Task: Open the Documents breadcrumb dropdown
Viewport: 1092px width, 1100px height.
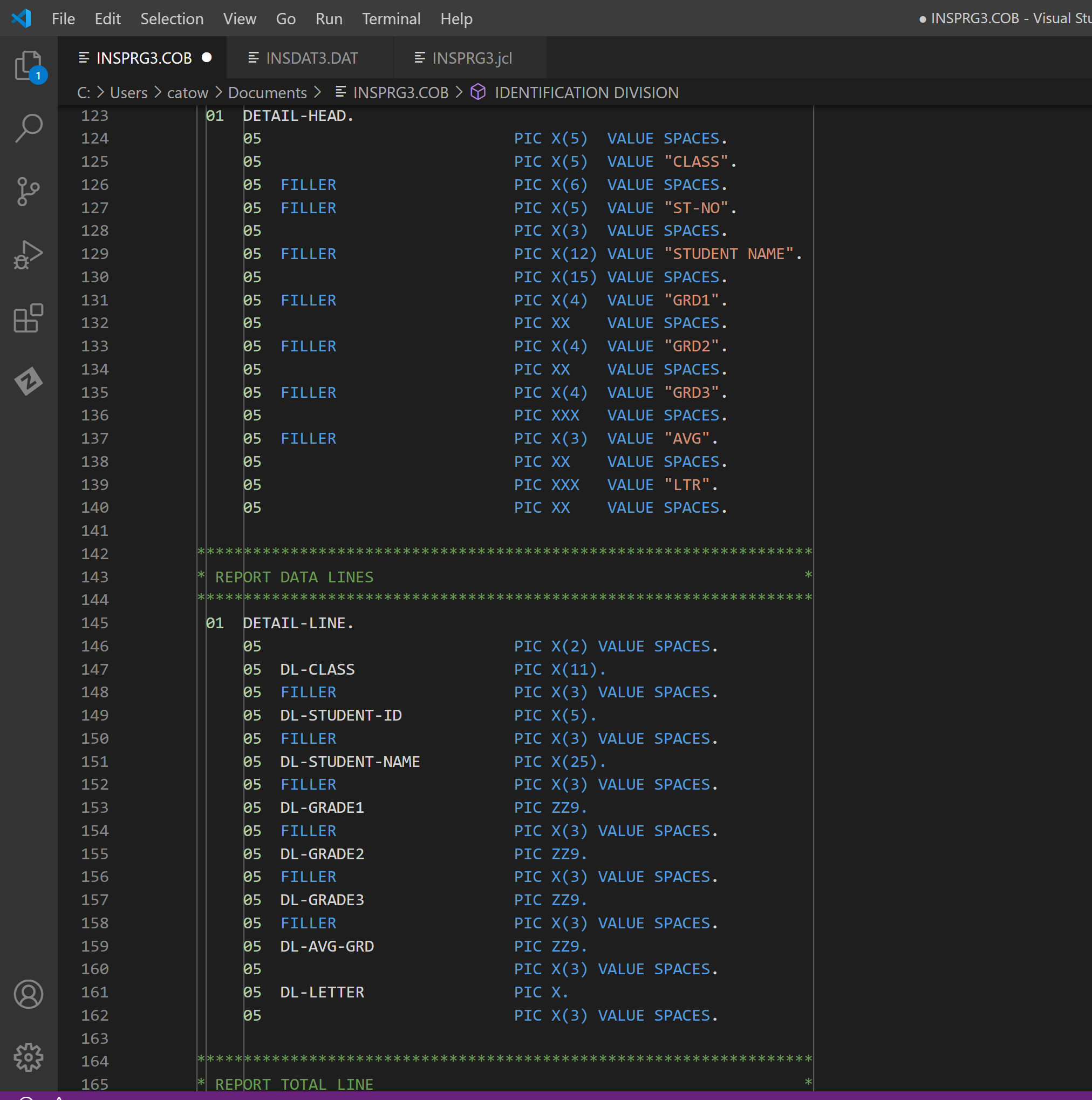Action: point(267,92)
